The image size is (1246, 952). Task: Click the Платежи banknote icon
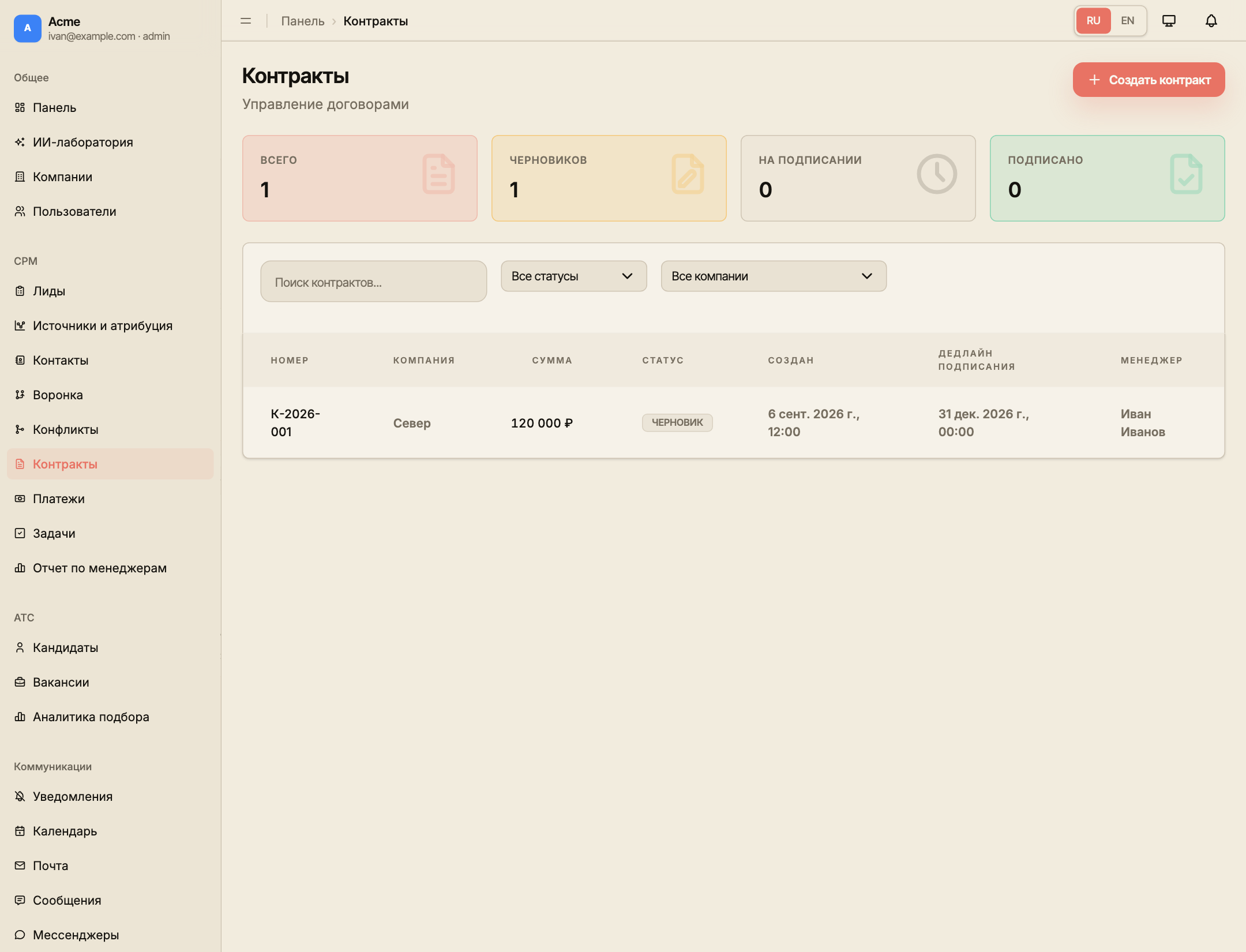point(20,499)
